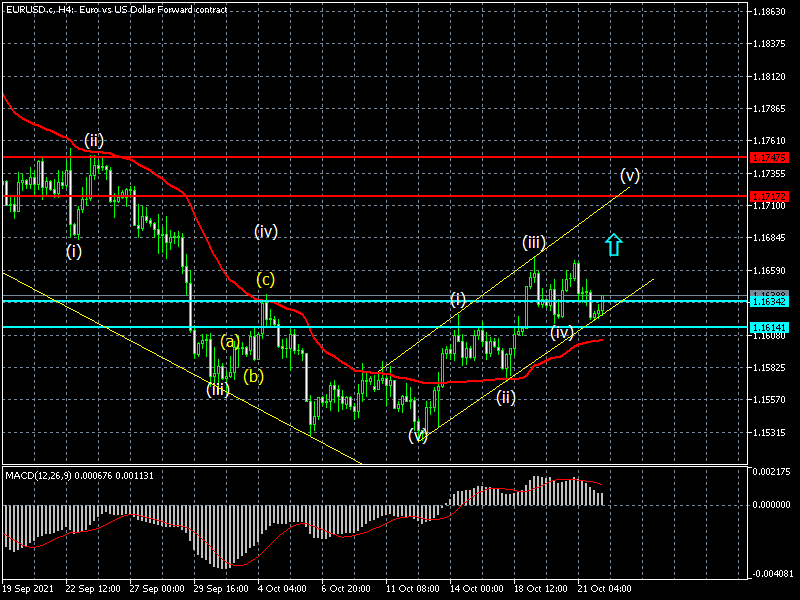Click the 6 Oct 20:00 time label

tap(347, 589)
